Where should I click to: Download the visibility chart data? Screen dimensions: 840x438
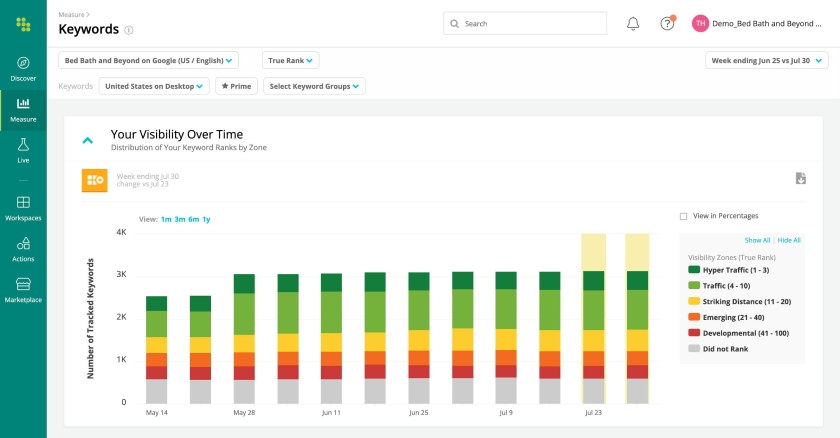coord(800,179)
